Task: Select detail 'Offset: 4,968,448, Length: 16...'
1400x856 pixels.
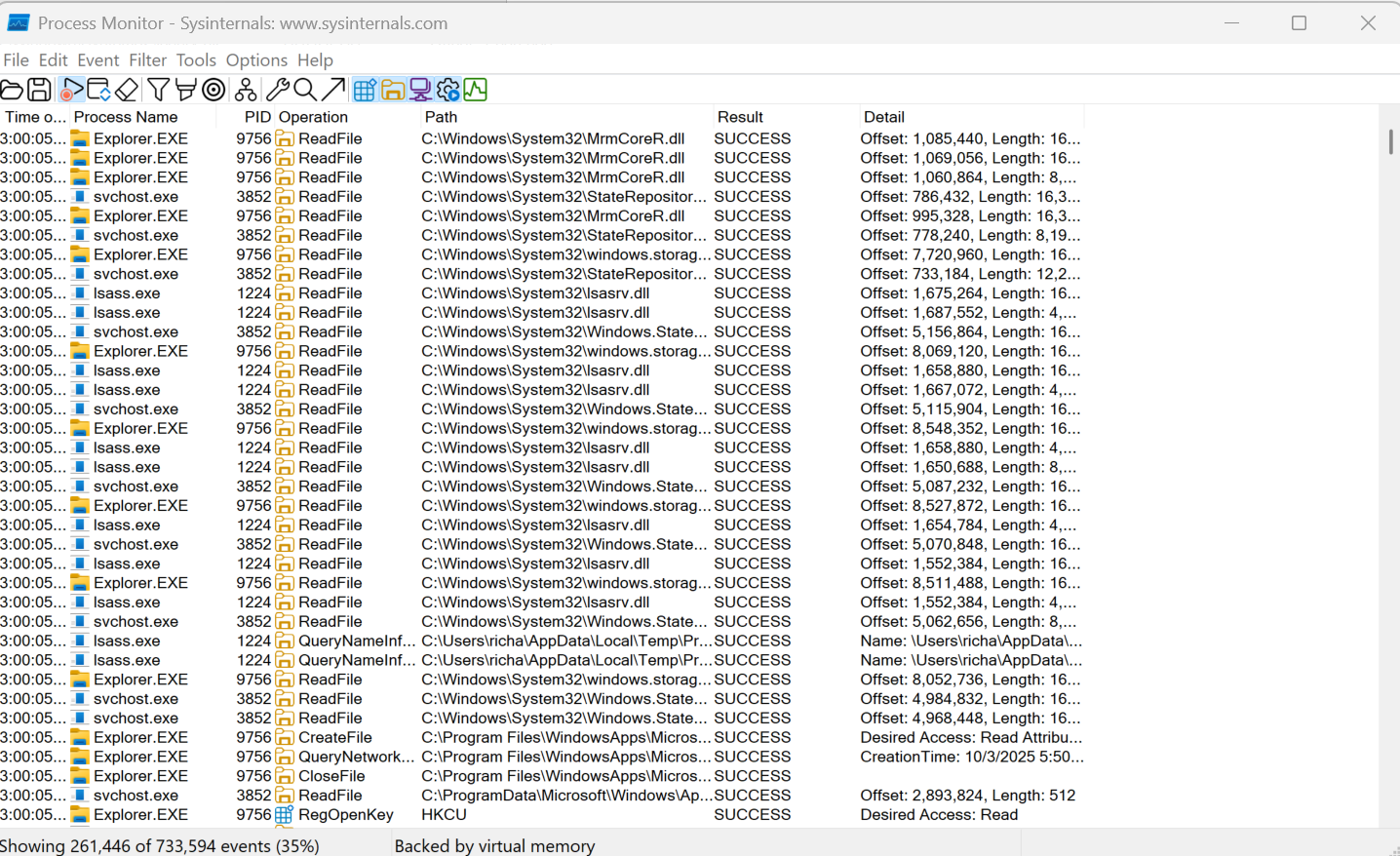Action: pyautogui.click(x=970, y=719)
